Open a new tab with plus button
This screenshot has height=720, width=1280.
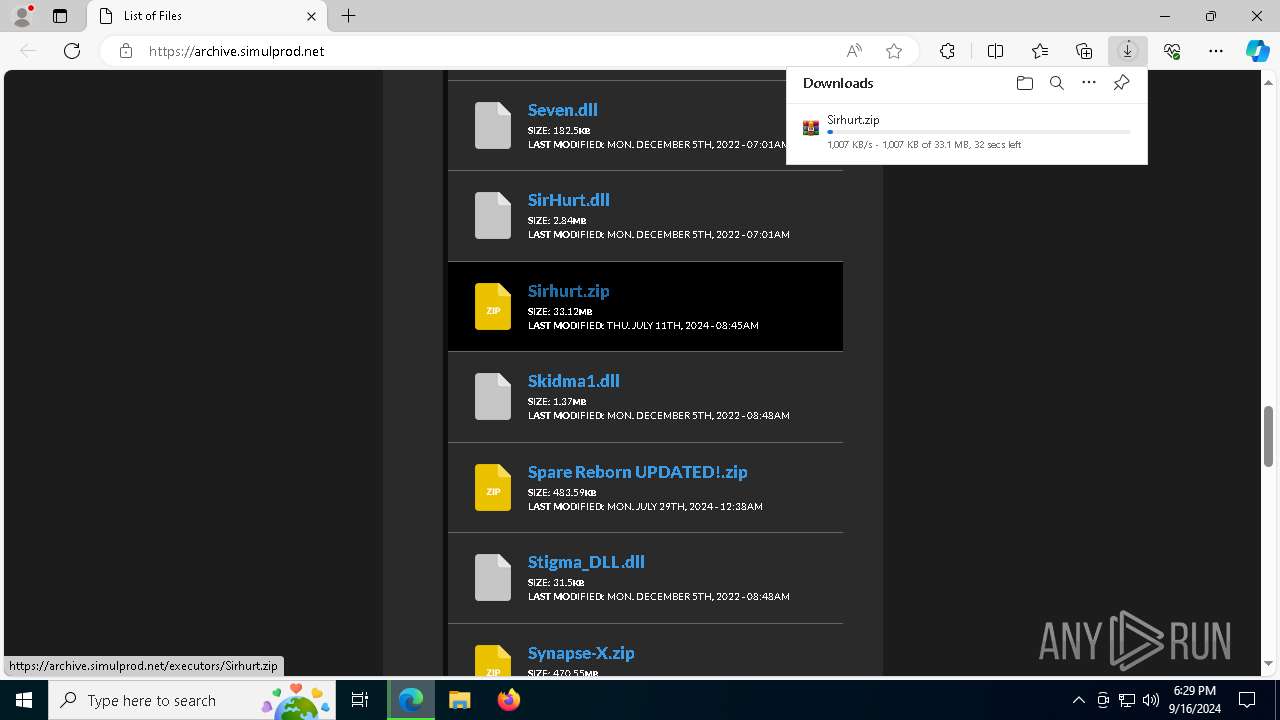click(348, 16)
